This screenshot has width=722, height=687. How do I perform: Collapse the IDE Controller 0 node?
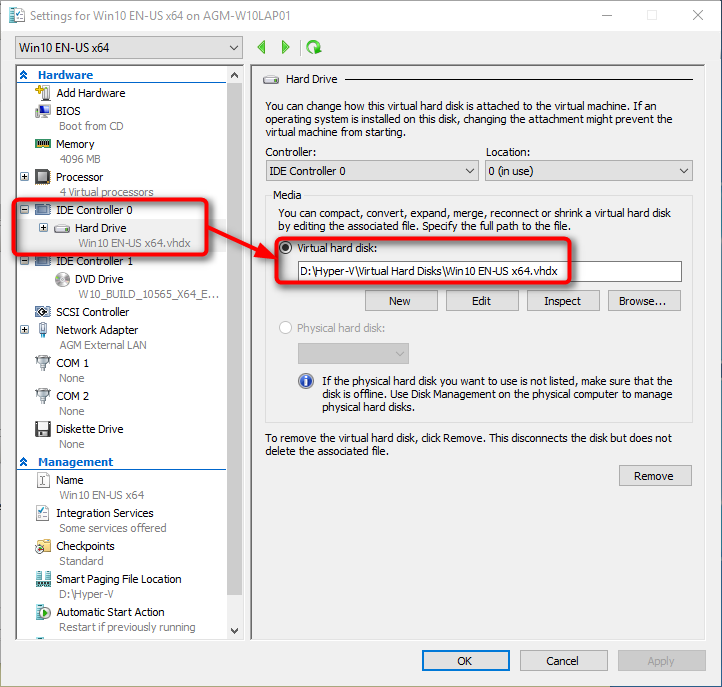(24, 210)
